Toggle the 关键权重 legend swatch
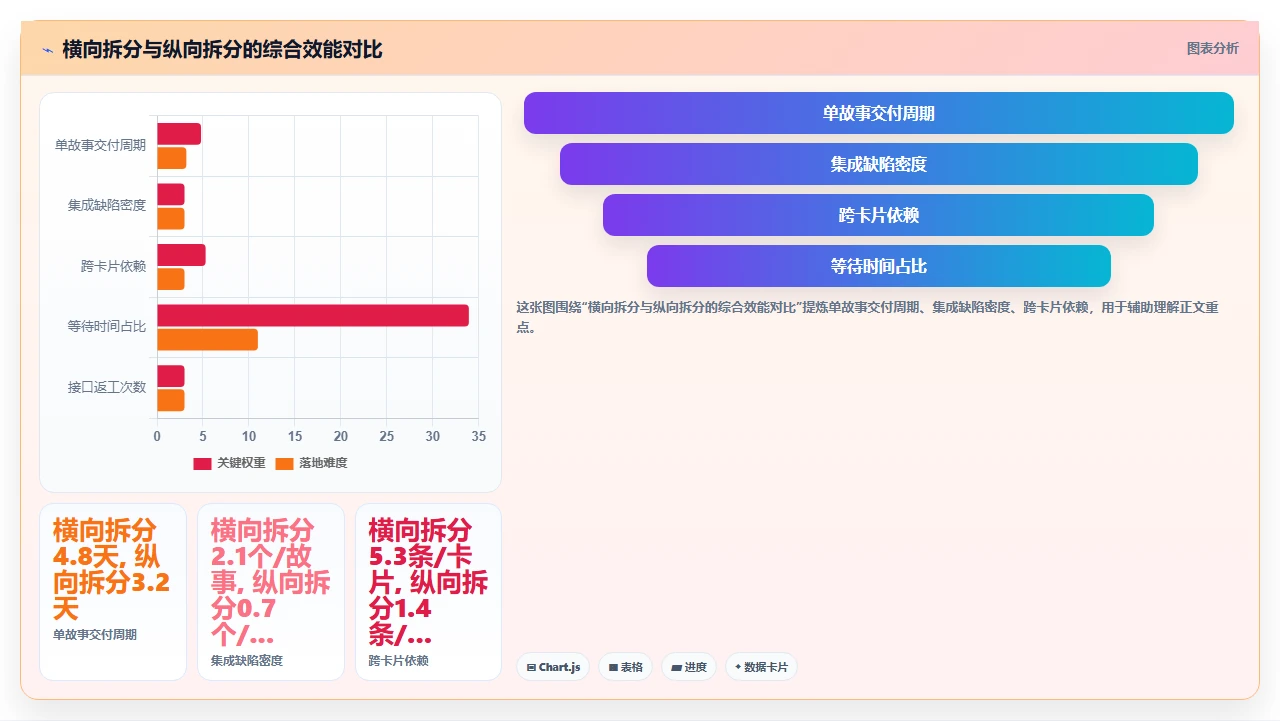The height and width of the screenshot is (721, 1280). coord(202,463)
